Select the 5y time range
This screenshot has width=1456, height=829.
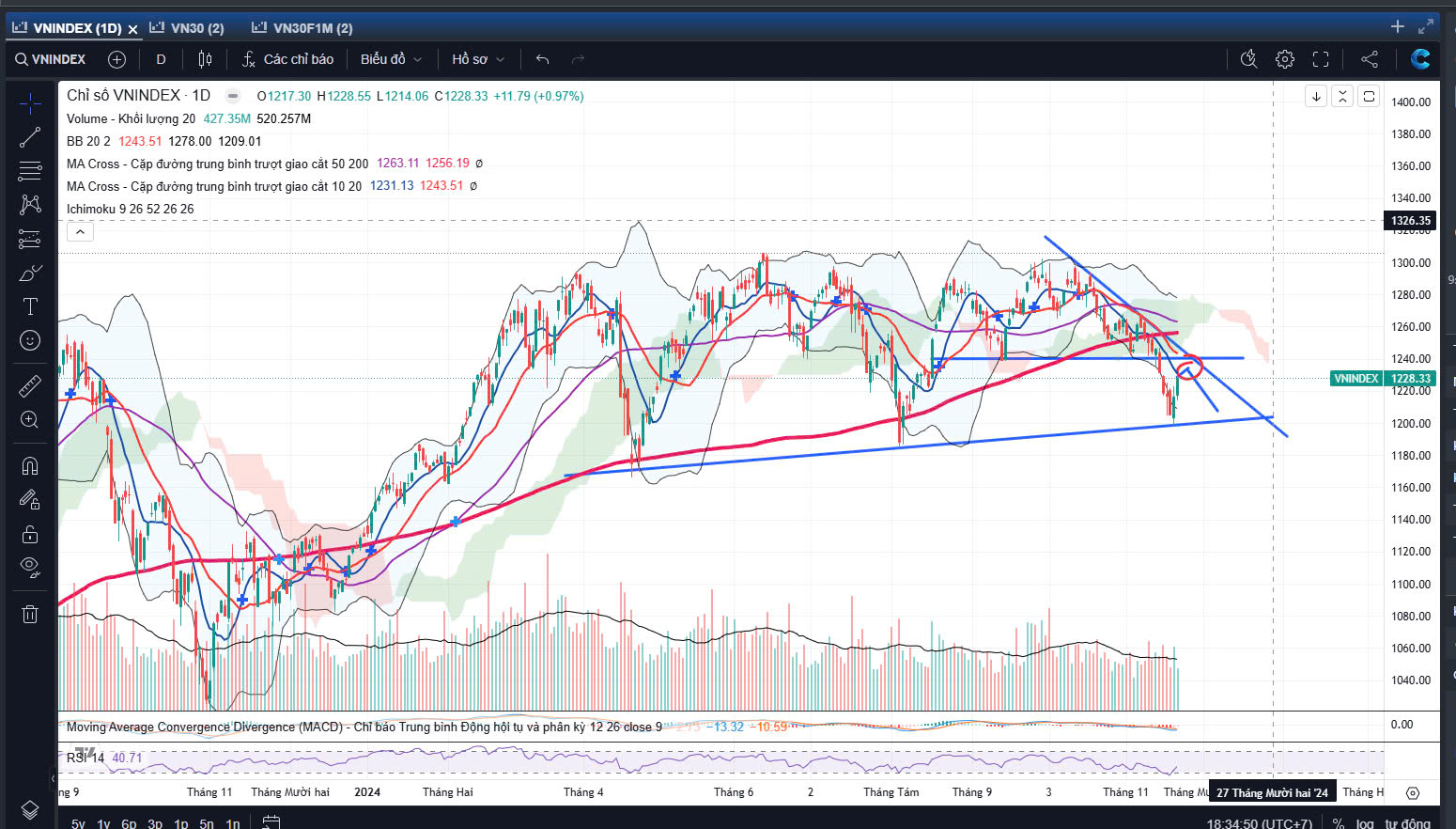tap(78, 823)
